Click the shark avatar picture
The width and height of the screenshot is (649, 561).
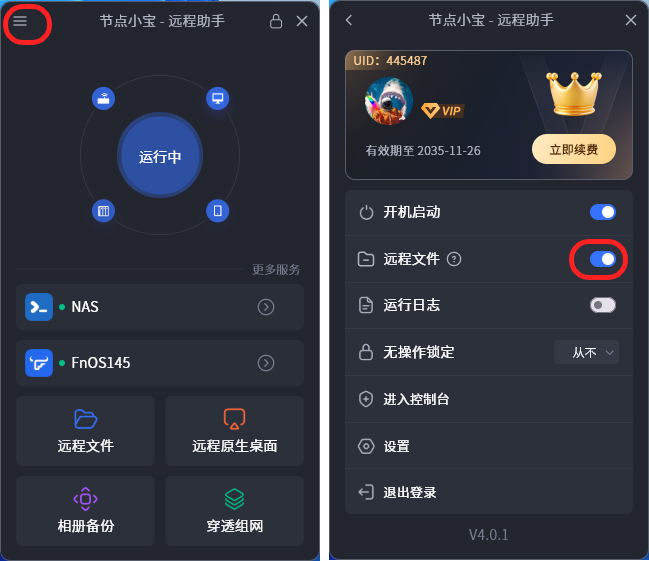point(389,101)
